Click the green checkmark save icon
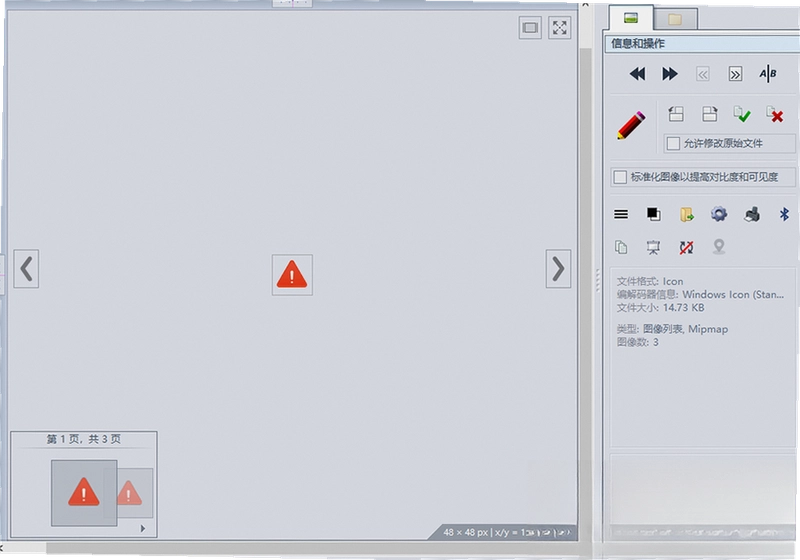 (x=742, y=114)
